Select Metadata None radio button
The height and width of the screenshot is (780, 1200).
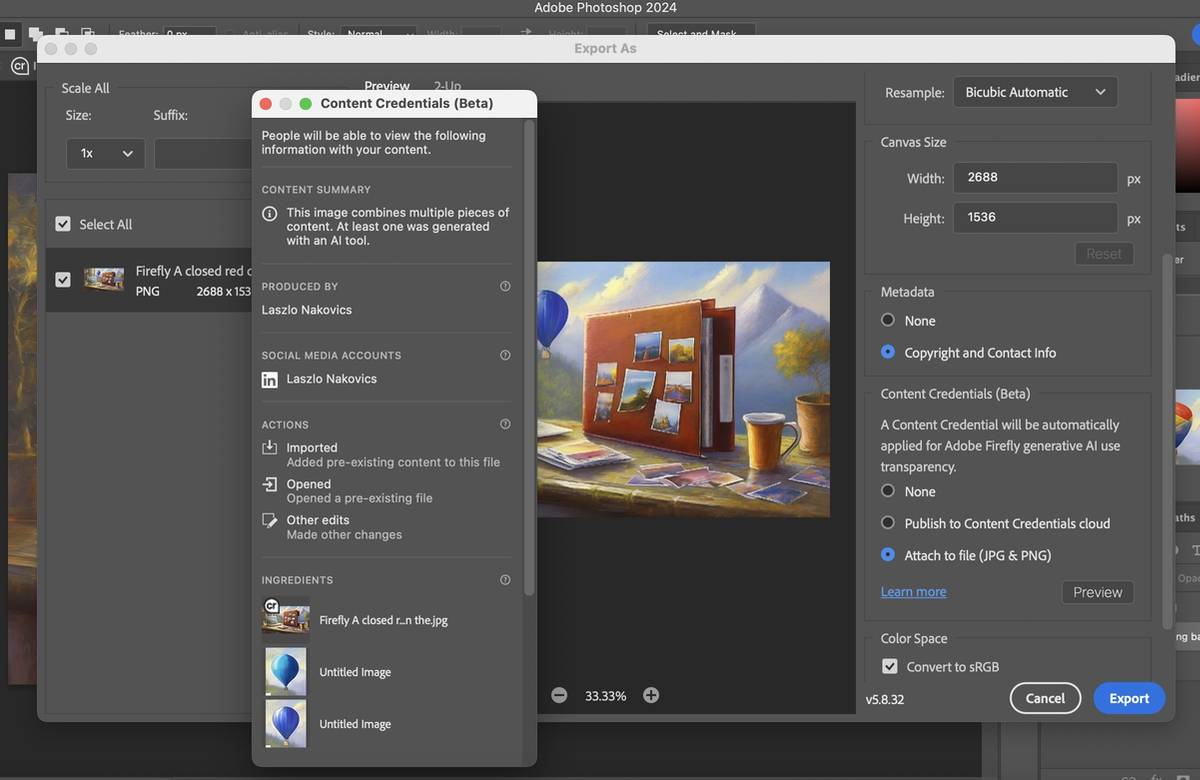888,320
